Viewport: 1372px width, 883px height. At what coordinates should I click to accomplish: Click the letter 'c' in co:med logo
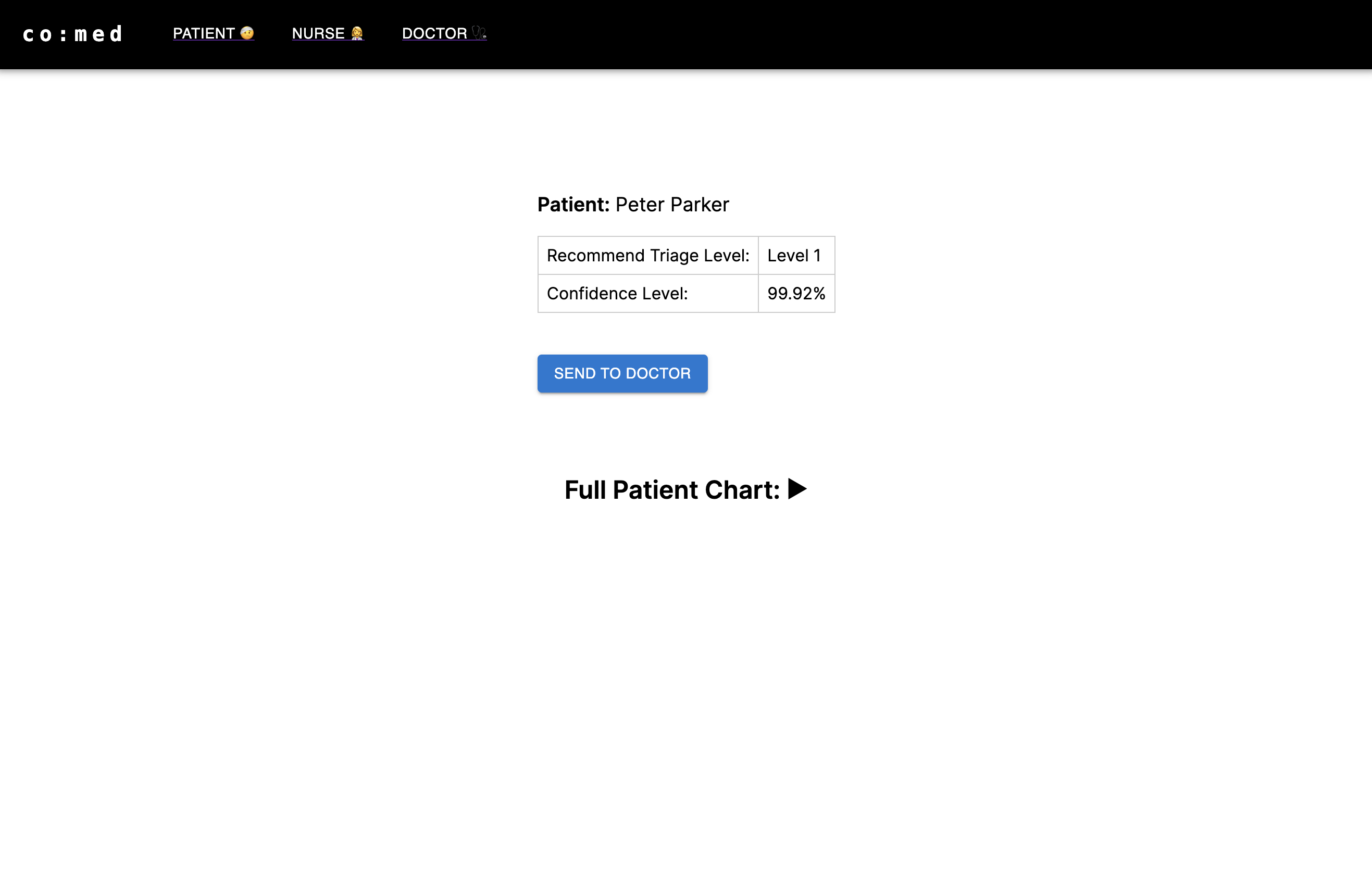(28, 35)
